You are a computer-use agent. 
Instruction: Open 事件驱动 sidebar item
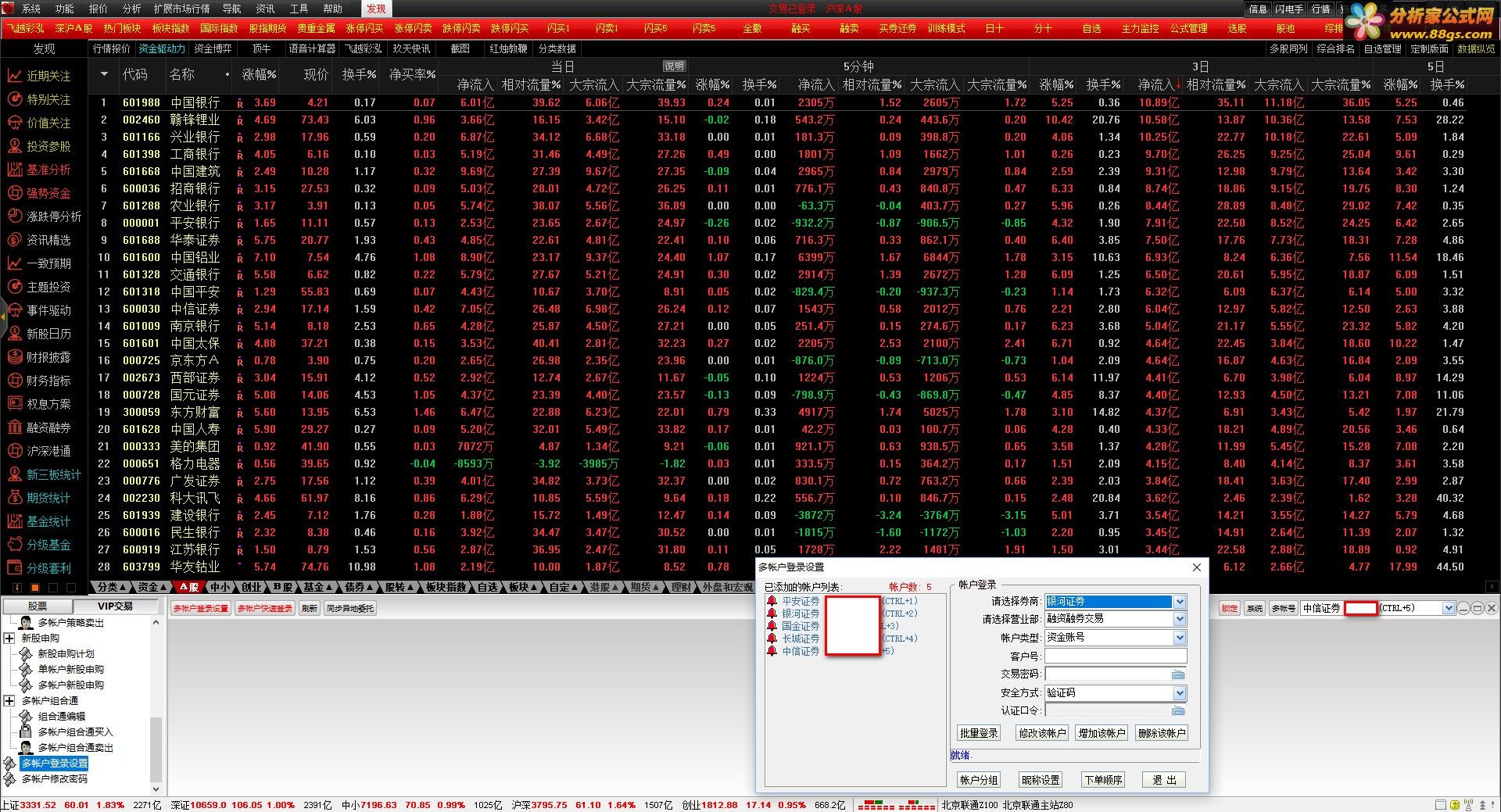39,310
